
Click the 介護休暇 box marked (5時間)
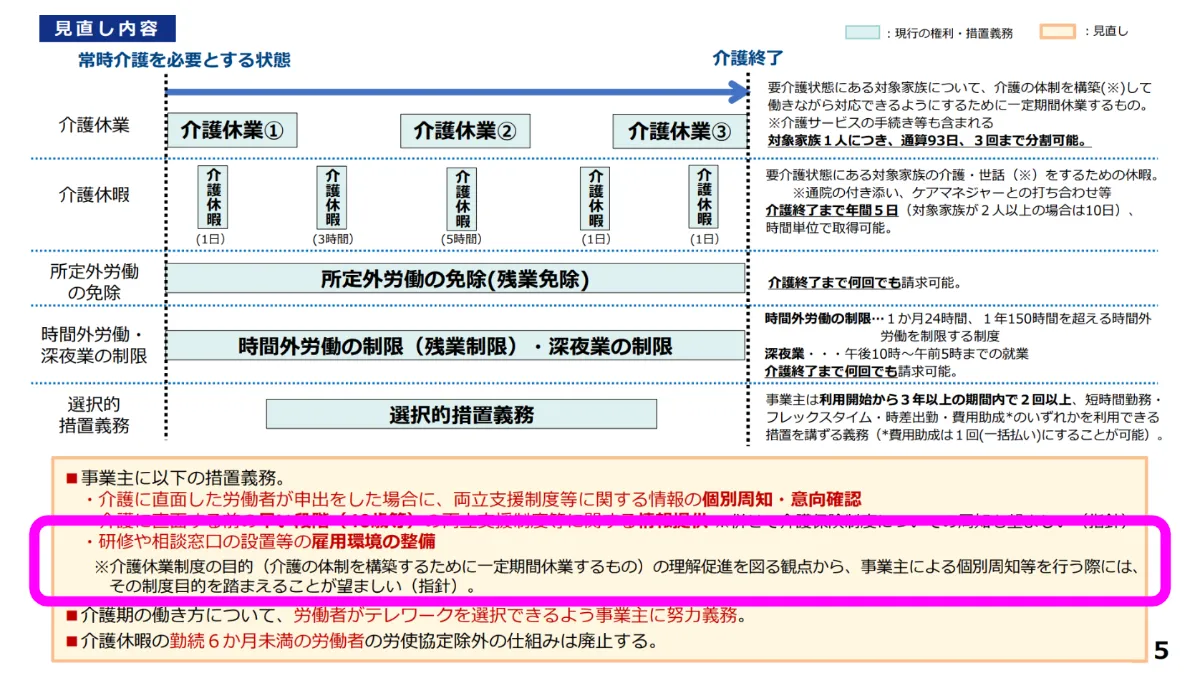[461, 198]
